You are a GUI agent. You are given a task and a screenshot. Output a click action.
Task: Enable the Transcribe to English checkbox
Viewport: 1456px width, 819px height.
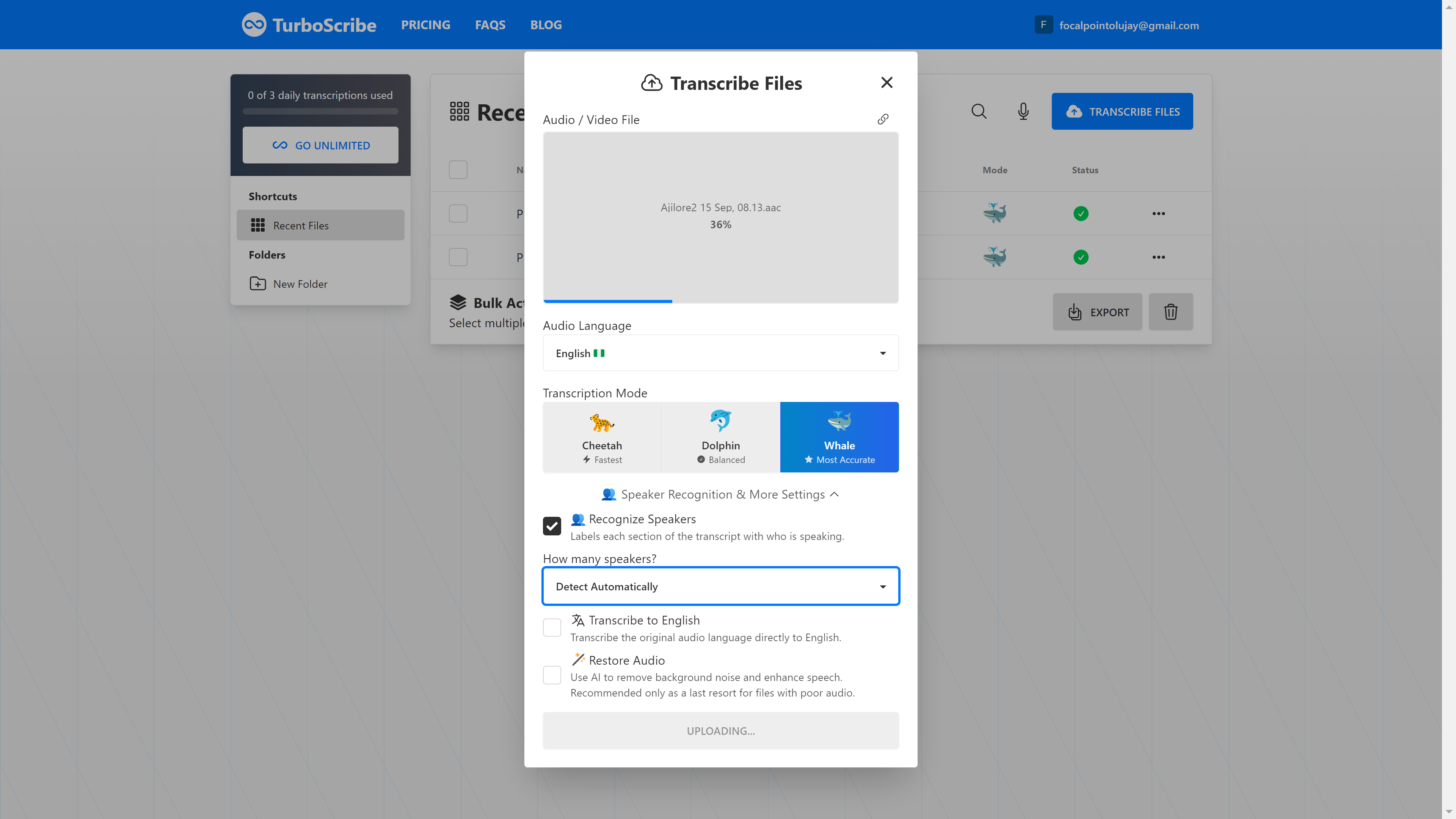coord(552,628)
